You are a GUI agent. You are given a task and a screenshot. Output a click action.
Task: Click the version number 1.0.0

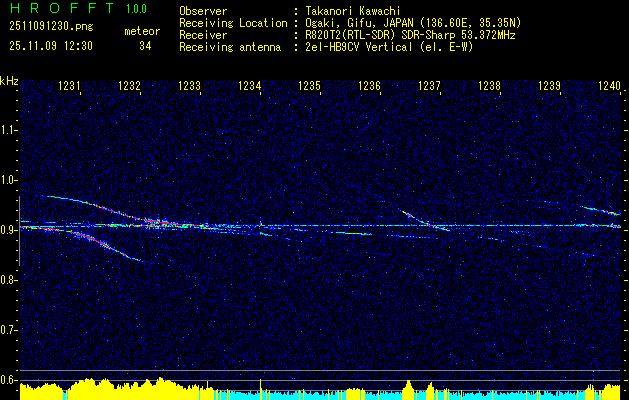click(136, 9)
